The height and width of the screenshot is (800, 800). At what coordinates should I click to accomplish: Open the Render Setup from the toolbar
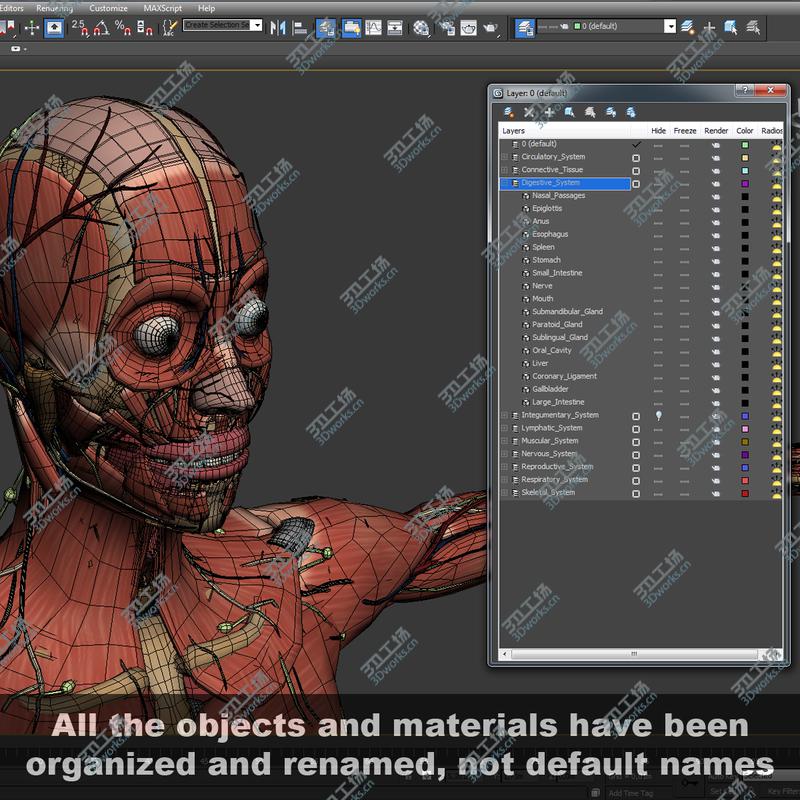coord(448,28)
